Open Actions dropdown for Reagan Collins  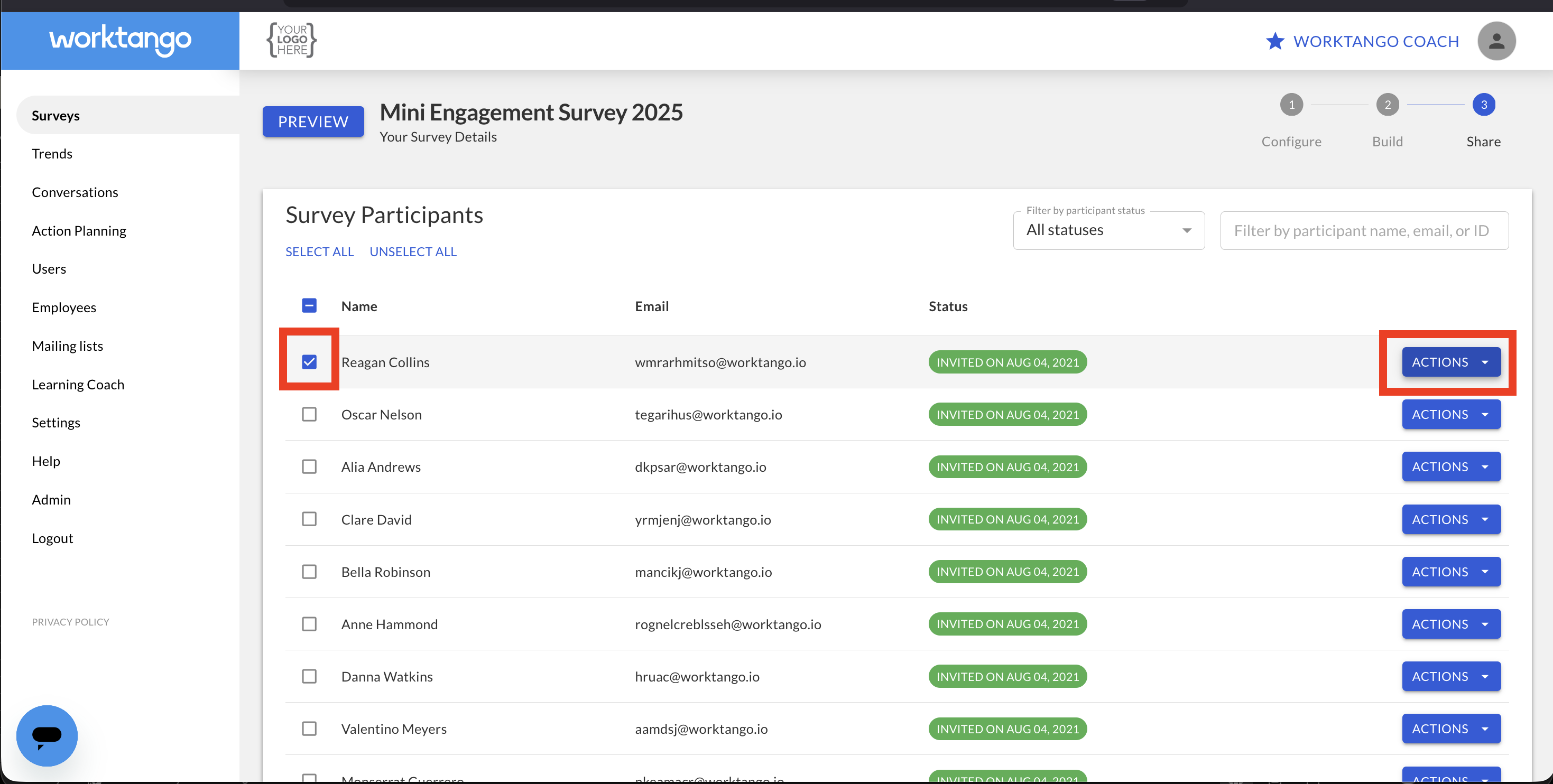1451,361
